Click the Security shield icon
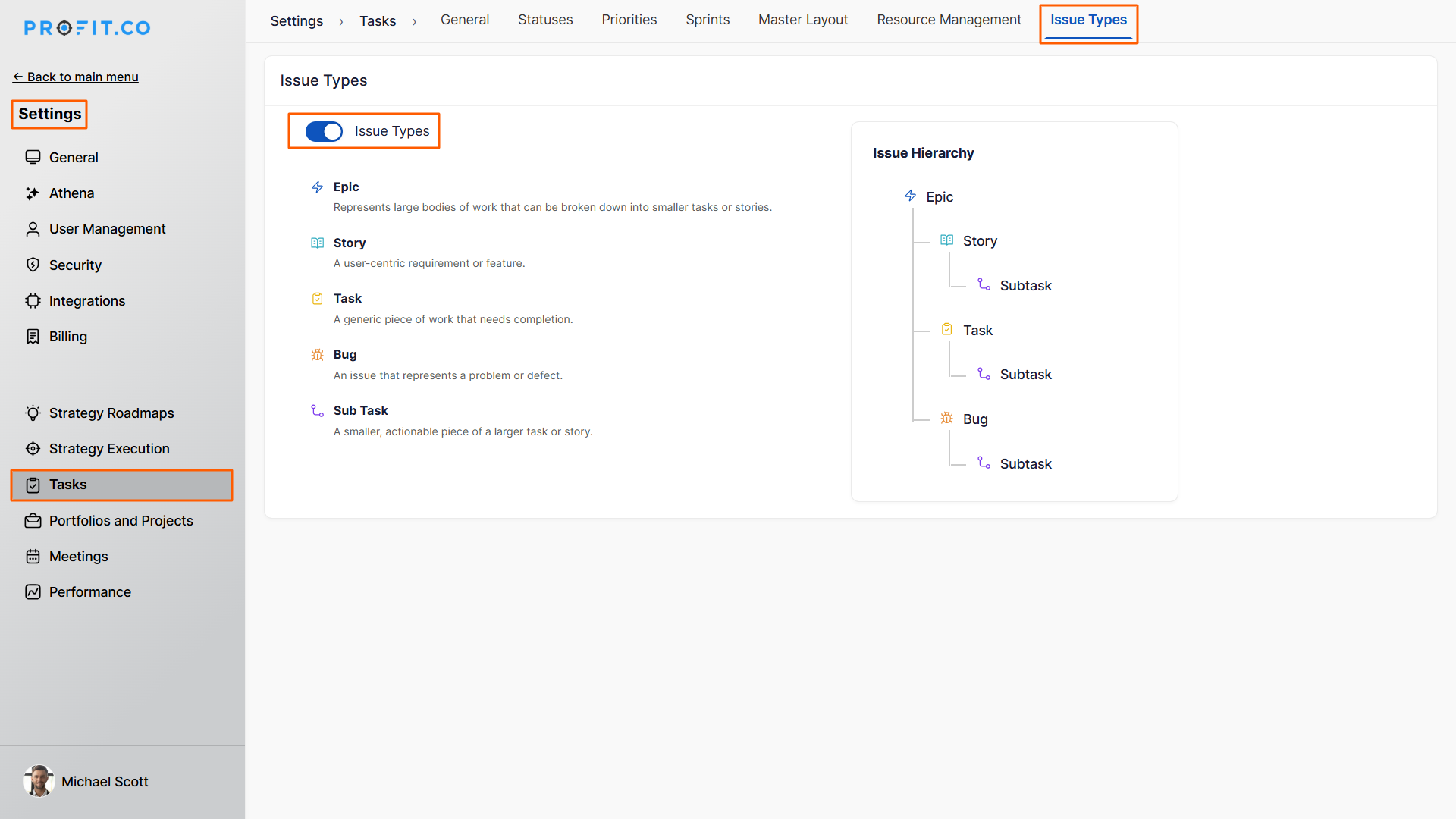Viewport: 1456px width, 819px height. point(33,265)
